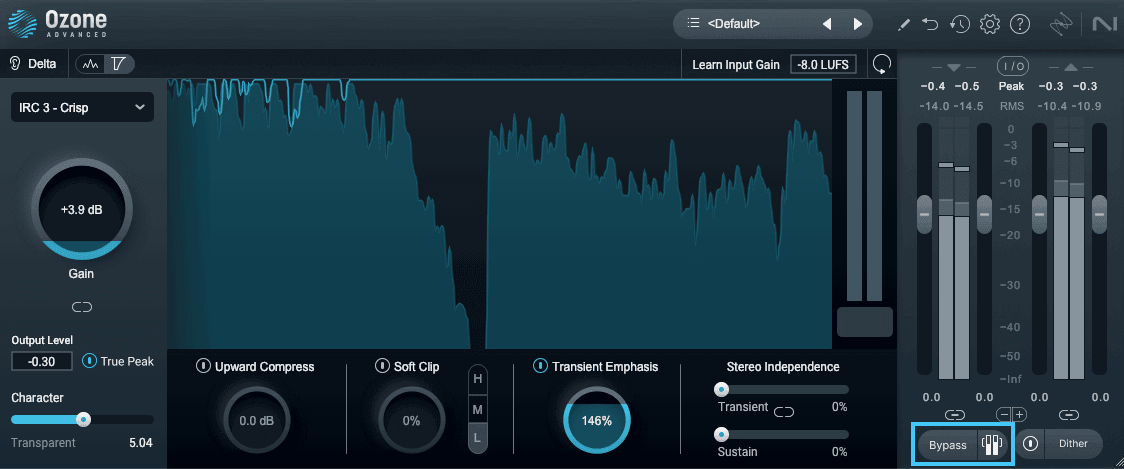Click the Character value 5.04

pos(140,443)
